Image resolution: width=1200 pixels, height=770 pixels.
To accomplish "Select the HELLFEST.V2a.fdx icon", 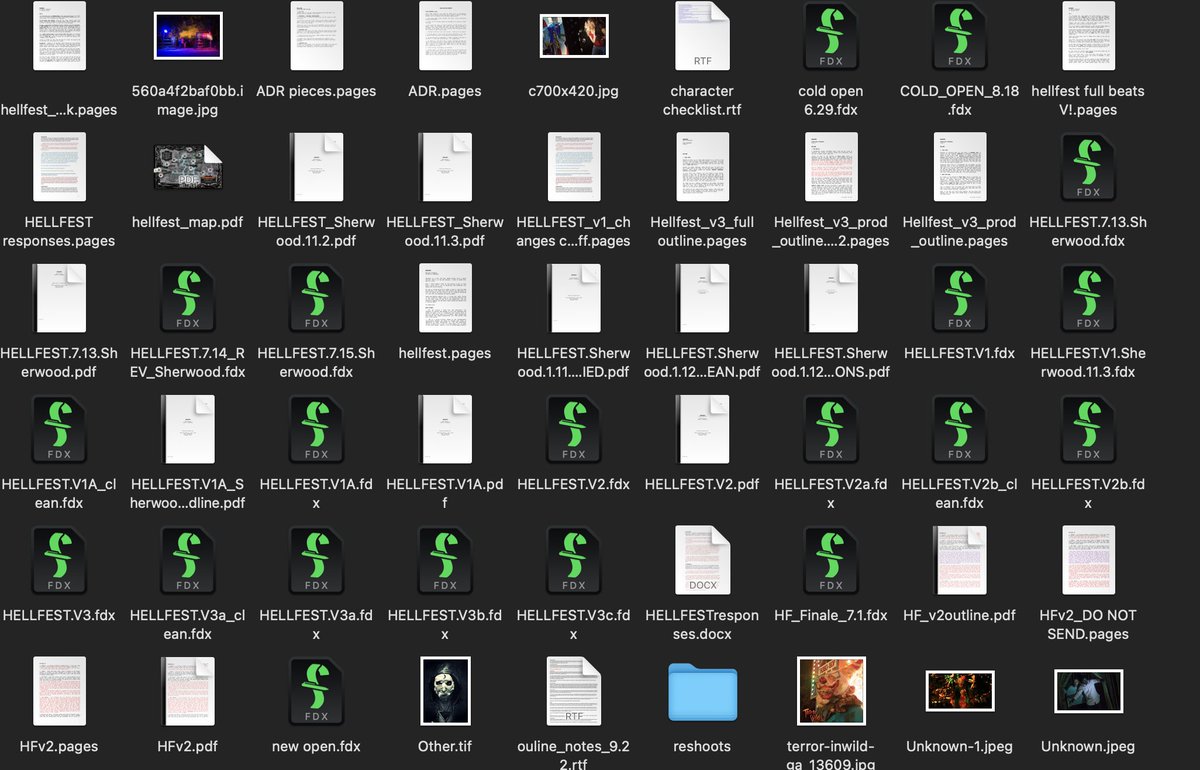I will [x=831, y=429].
